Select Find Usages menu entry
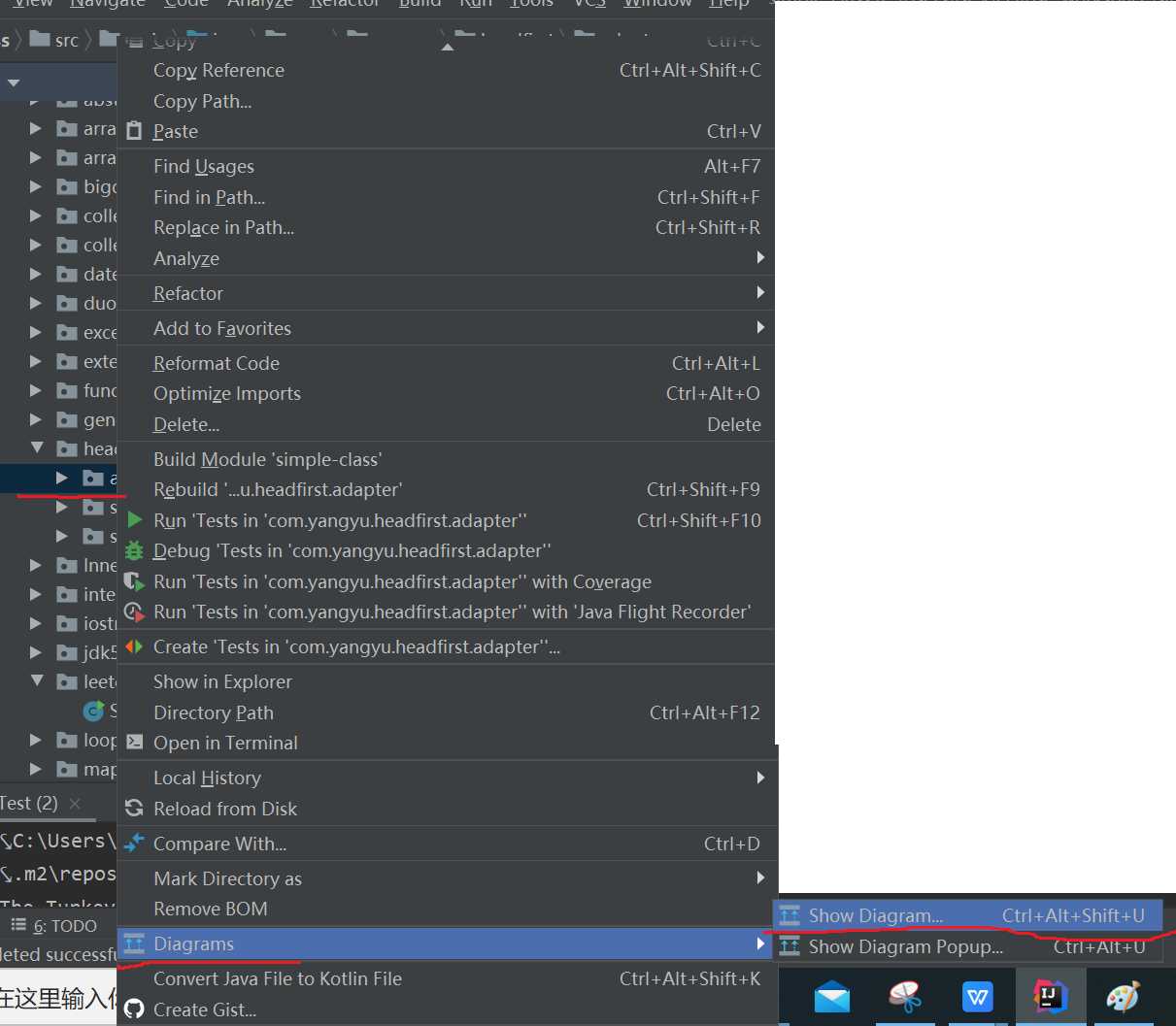 446,166
